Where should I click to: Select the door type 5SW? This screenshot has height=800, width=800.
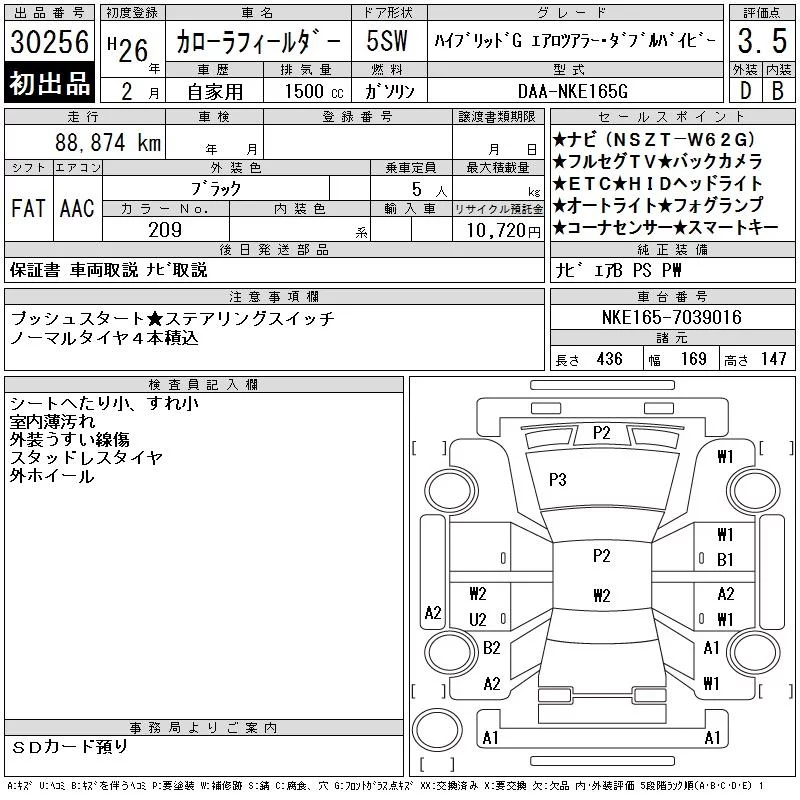(x=387, y=41)
